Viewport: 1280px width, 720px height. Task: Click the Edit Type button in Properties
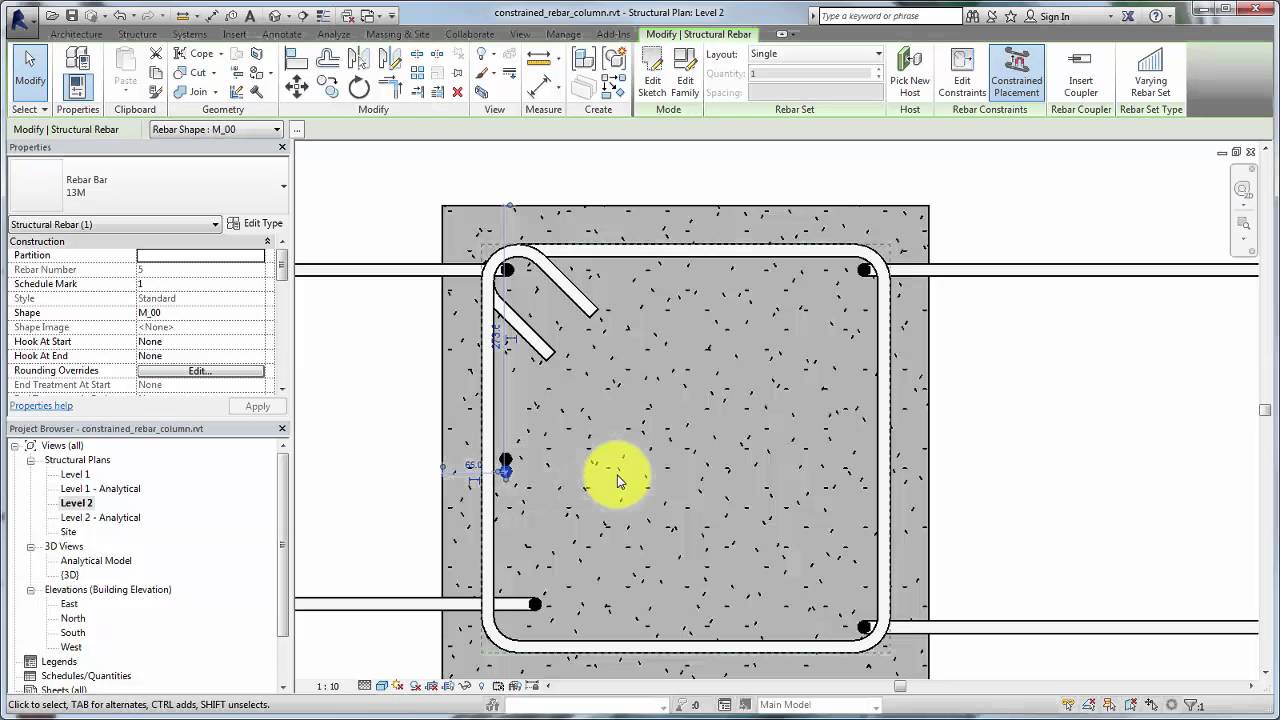click(x=257, y=223)
